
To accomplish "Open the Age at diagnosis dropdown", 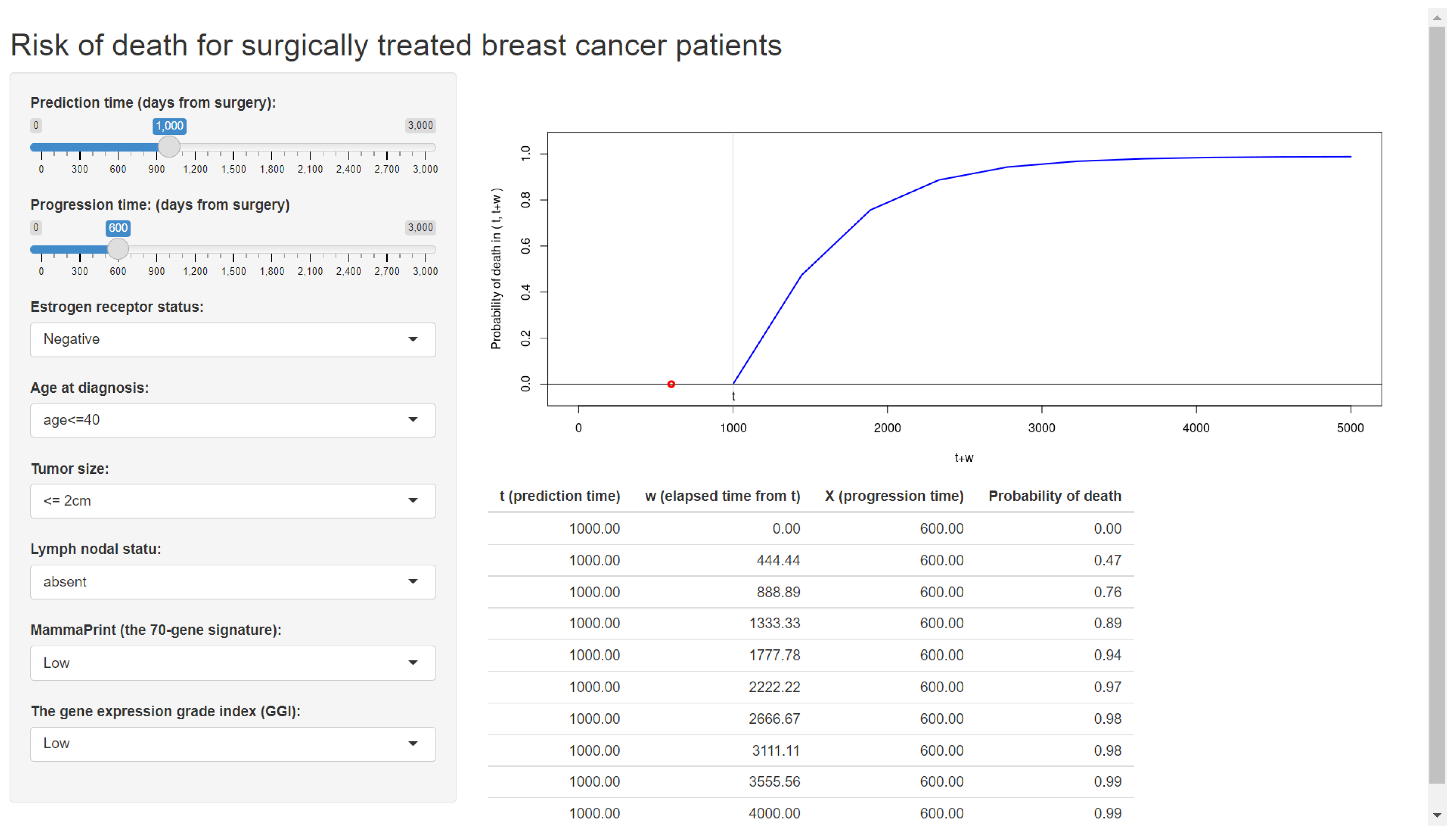I will pos(232,420).
